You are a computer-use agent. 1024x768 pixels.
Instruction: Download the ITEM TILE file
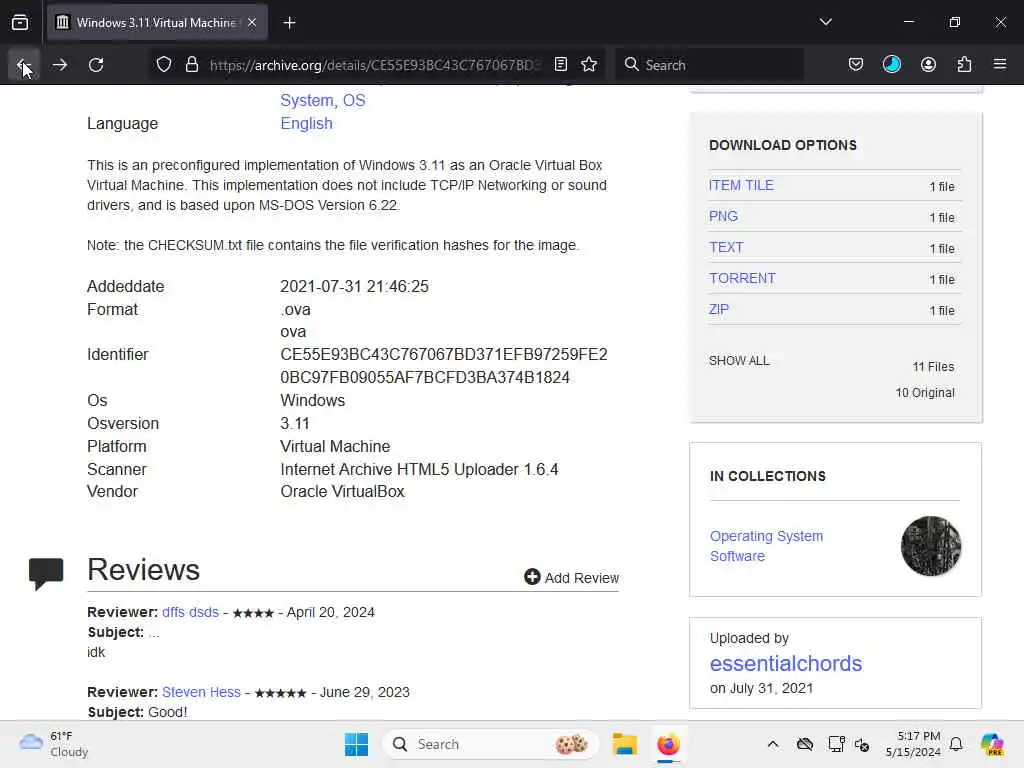point(741,185)
